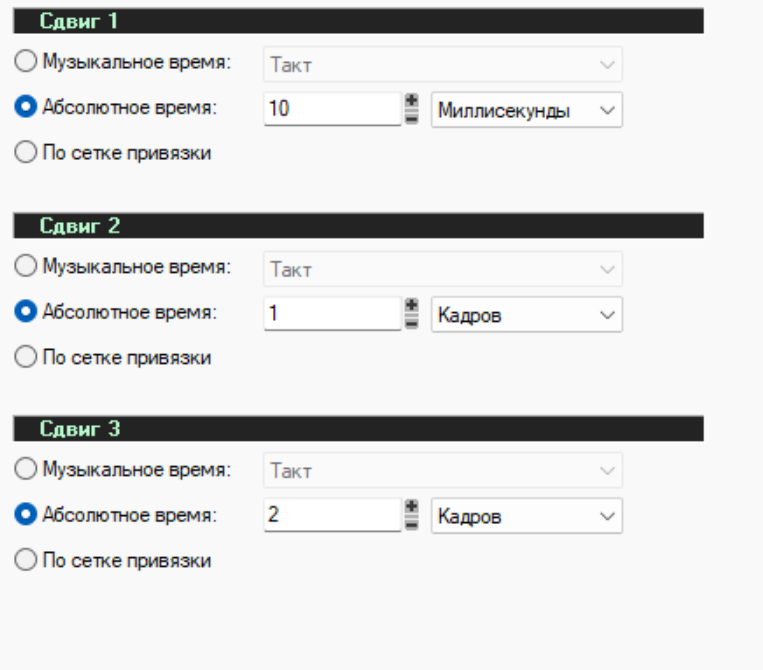Click the Сдвиг 1 time field showing 10
The image size is (763, 670).
[x=331, y=109]
